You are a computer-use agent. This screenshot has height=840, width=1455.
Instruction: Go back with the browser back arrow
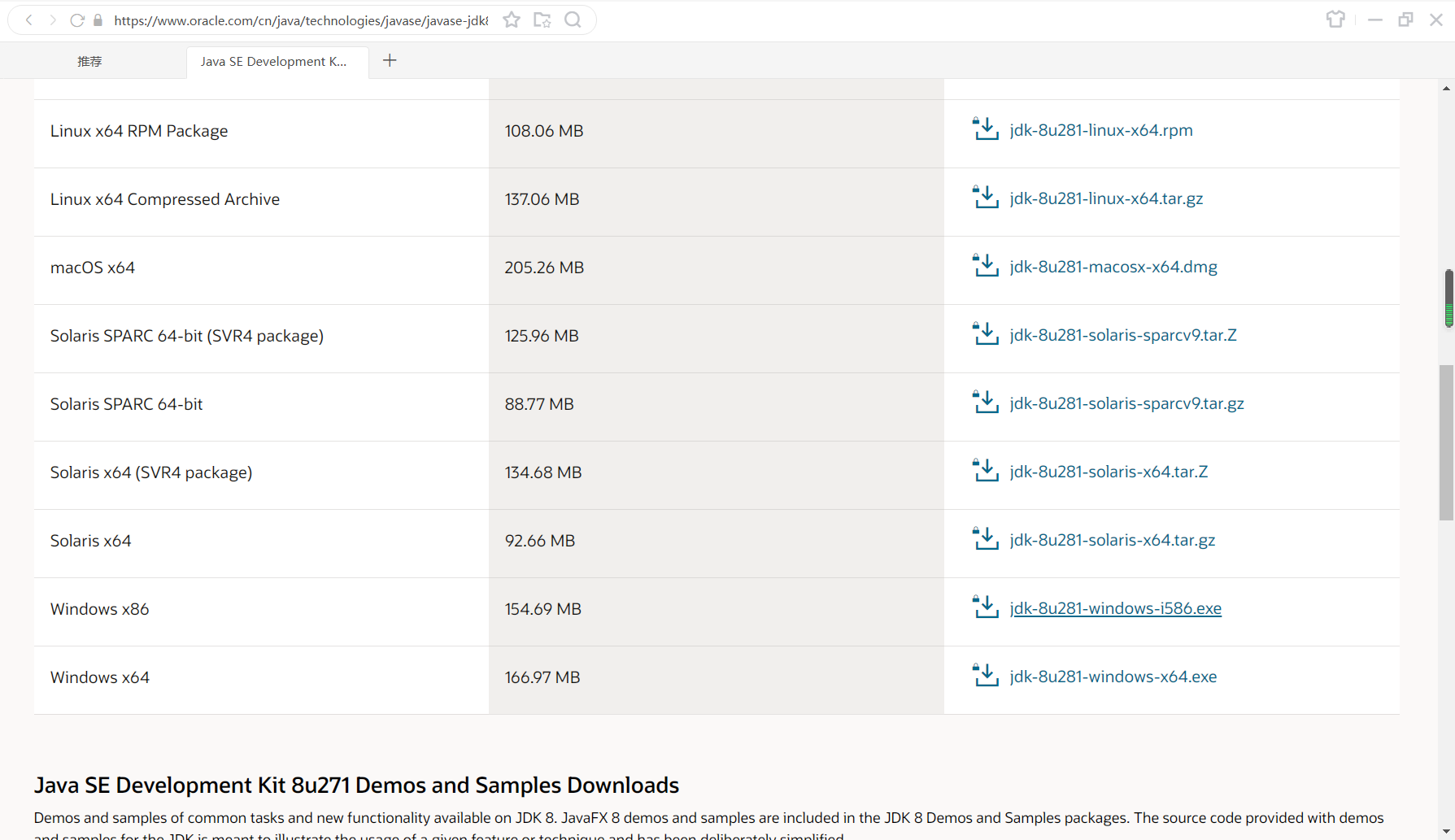[x=29, y=20]
